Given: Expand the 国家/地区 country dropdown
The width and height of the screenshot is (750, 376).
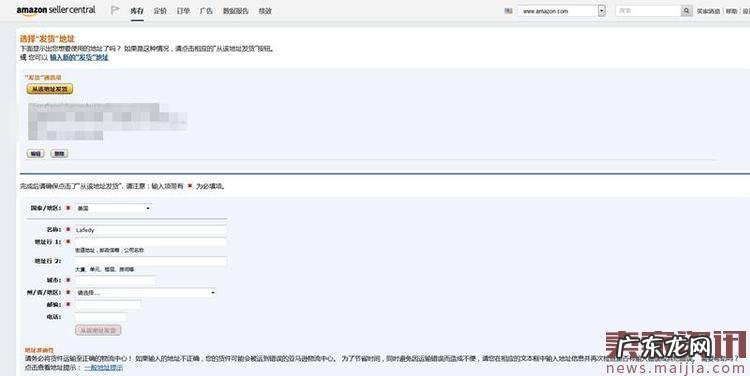Looking at the screenshot, I should 113,209.
